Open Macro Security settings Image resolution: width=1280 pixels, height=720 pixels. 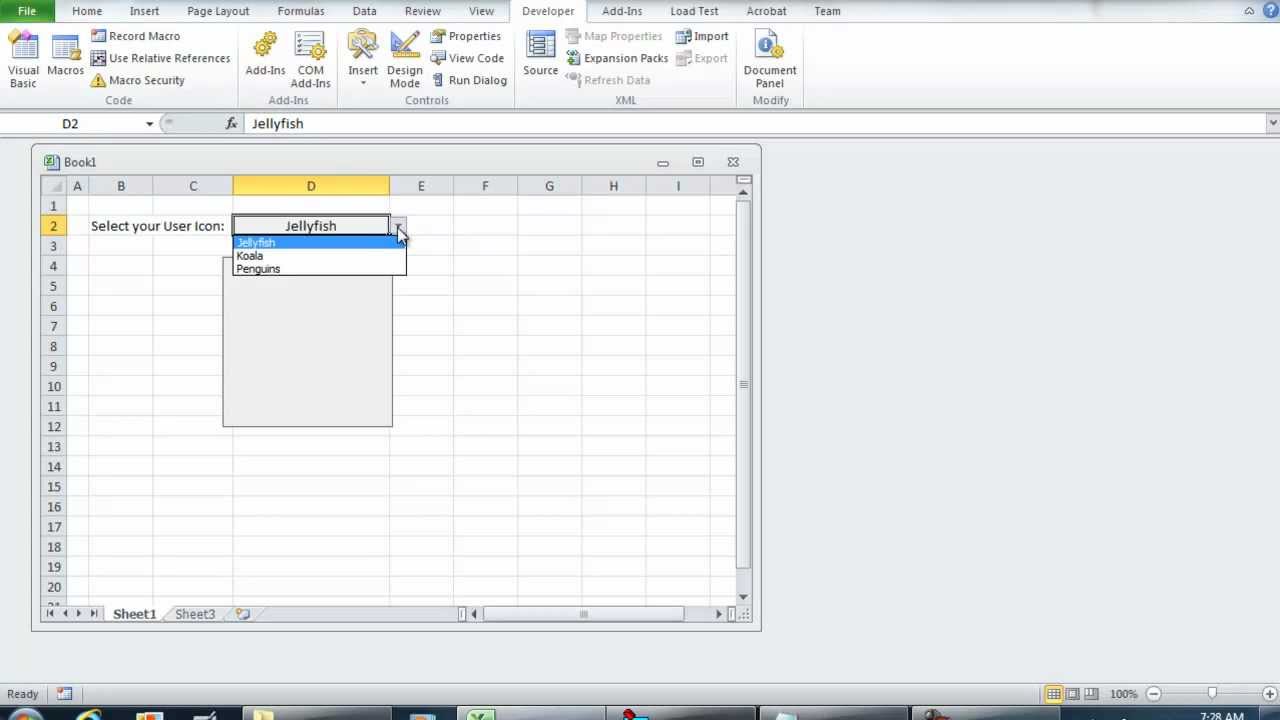pyautogui.click(x=138, y=80)
